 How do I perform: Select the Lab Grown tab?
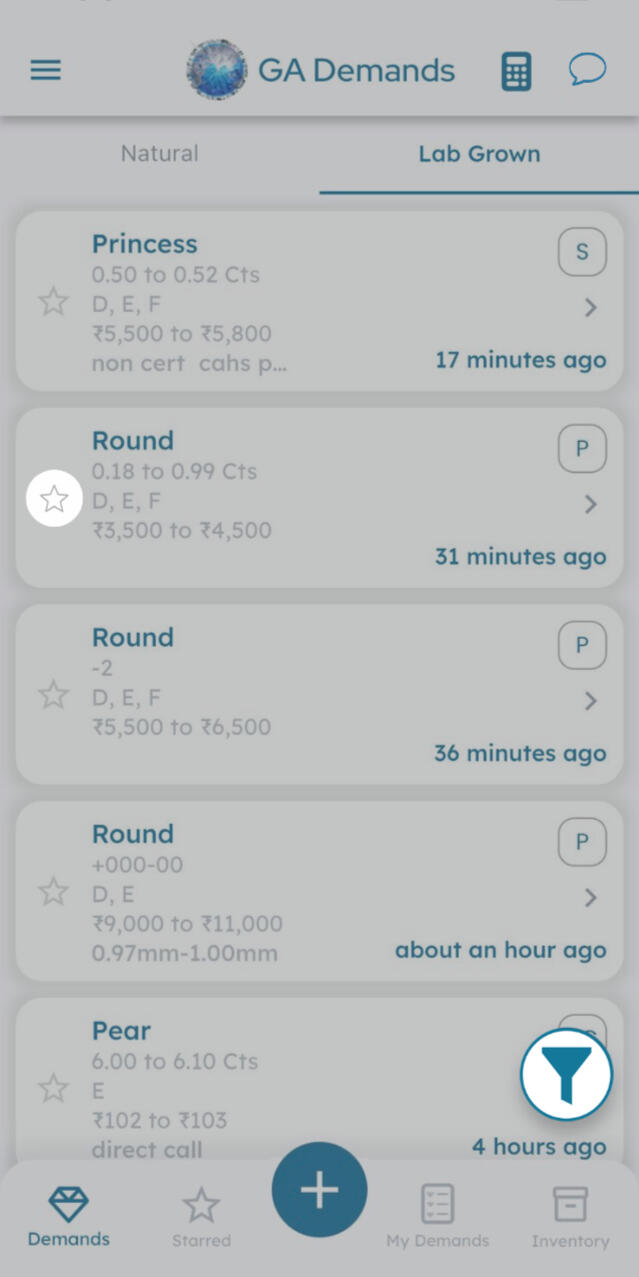coord(479,153)
